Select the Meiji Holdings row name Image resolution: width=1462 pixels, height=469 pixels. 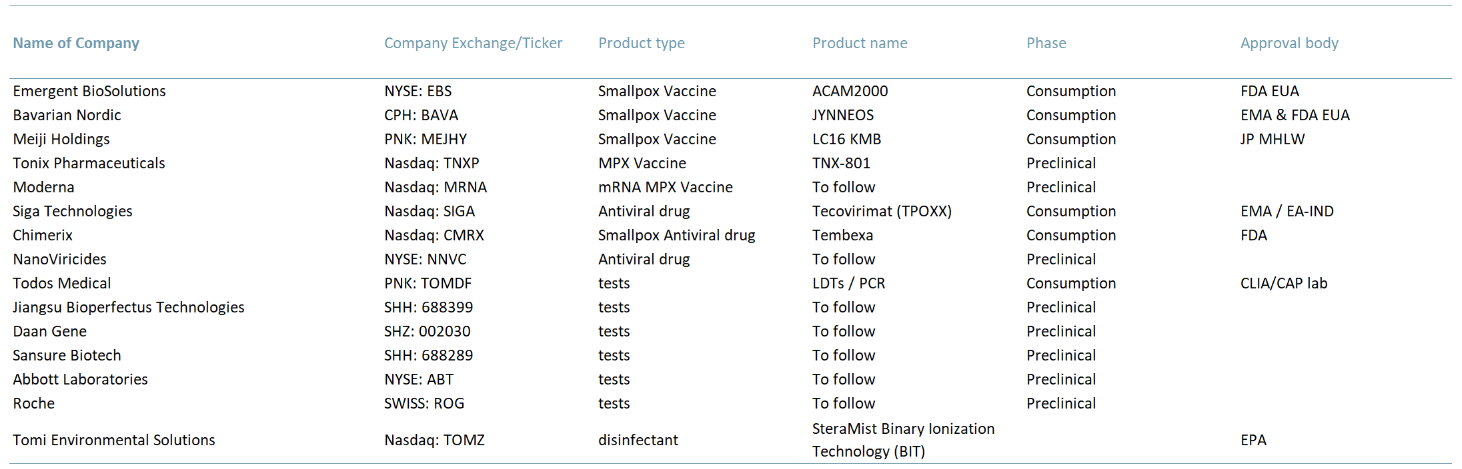pyautogui.click(x=61, y=139)
